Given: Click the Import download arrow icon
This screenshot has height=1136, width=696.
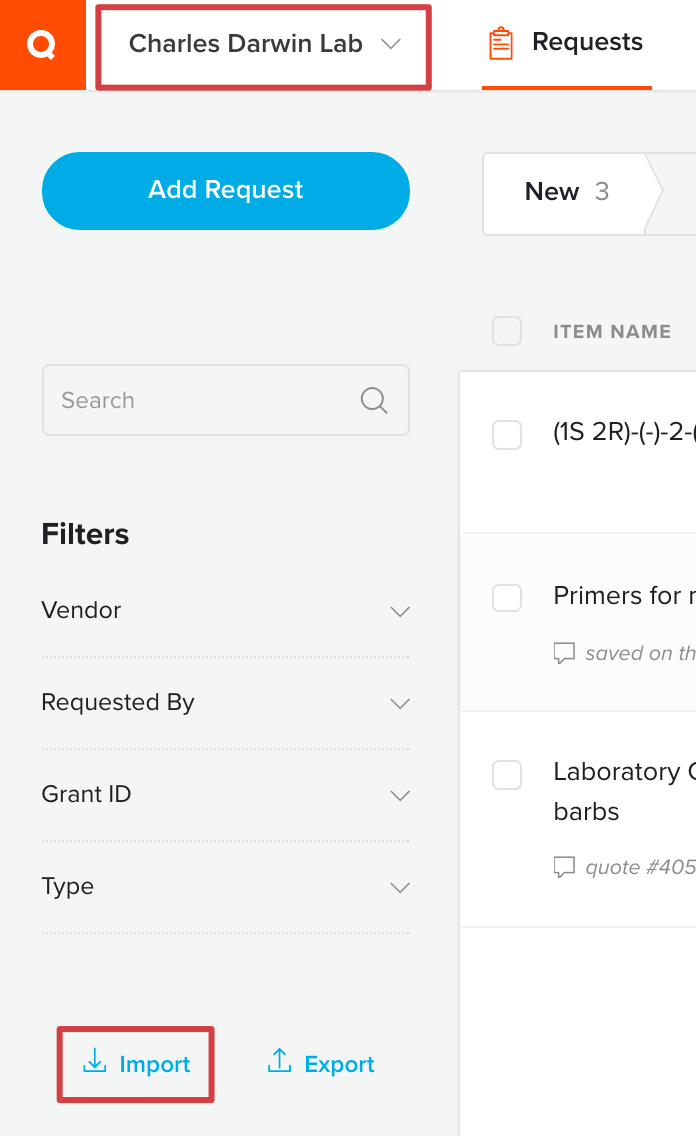Looking at the screenshot, I should point(94,1061).
